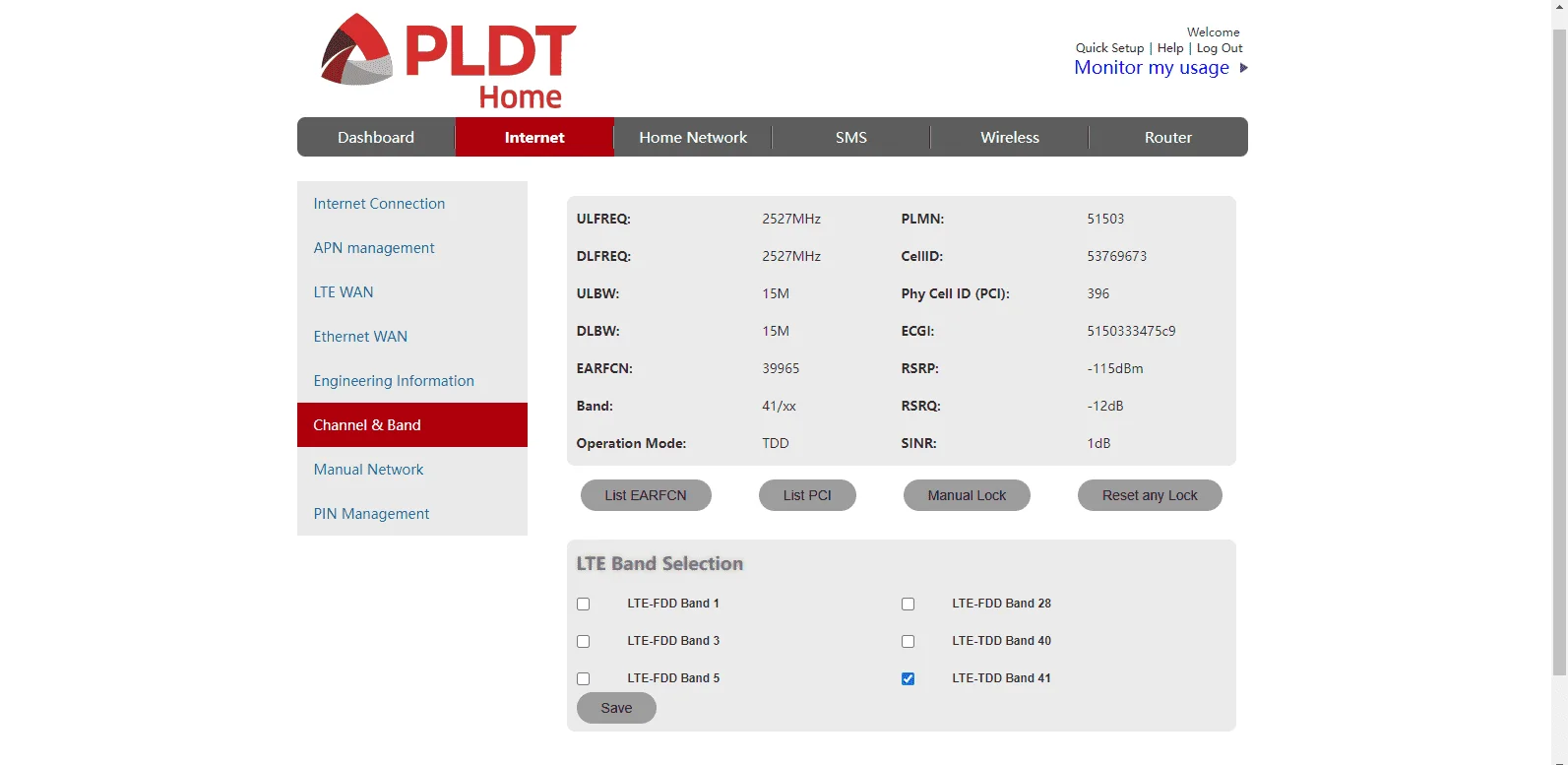Open the Help link
This screenshot has height=765, width=1568.
coord(1170,48)
